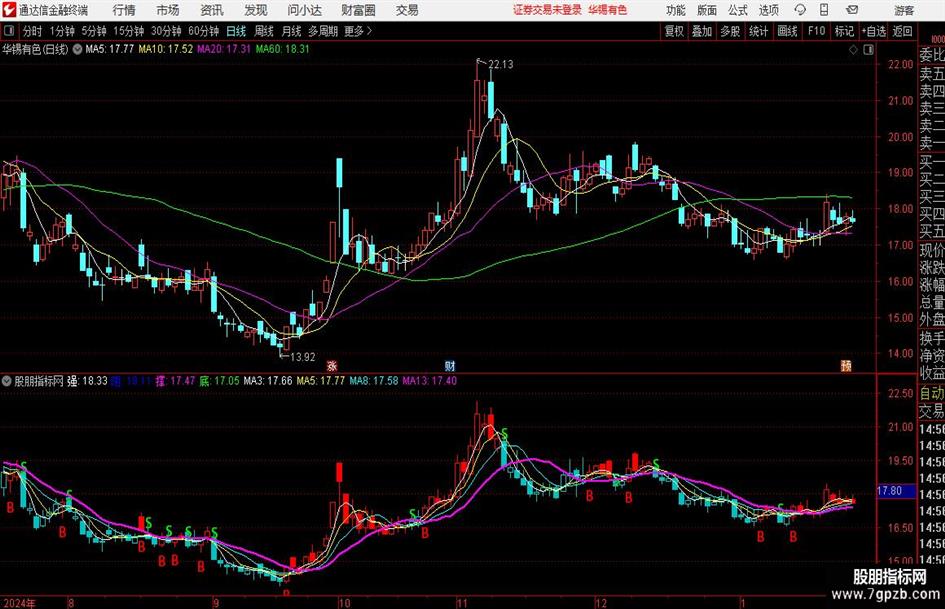Click the MA13: 17.40 indicator value

(x=430, y=381)
